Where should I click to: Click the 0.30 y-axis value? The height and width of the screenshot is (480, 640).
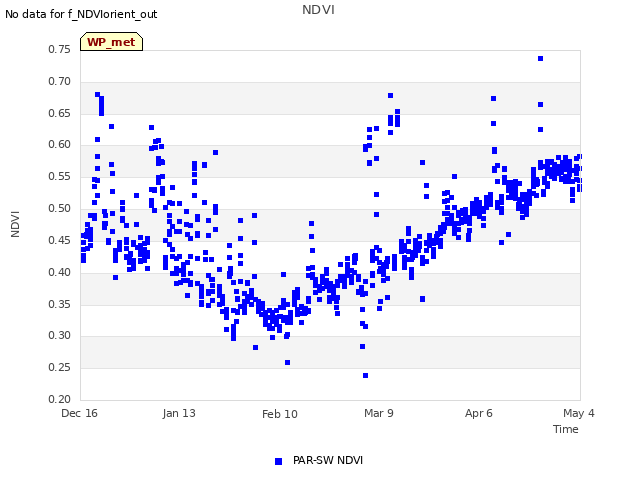click(60, 336)
